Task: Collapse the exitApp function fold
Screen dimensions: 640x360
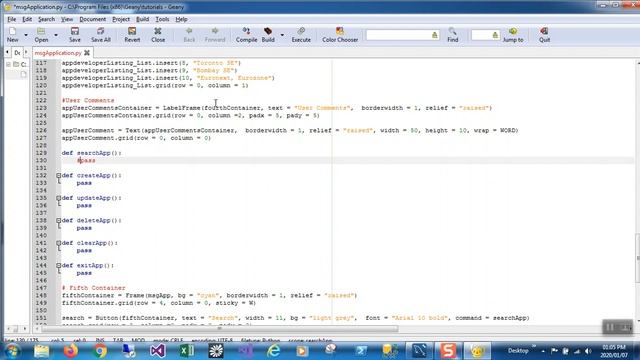Action: pyautogui.click(x=59, y=265)
